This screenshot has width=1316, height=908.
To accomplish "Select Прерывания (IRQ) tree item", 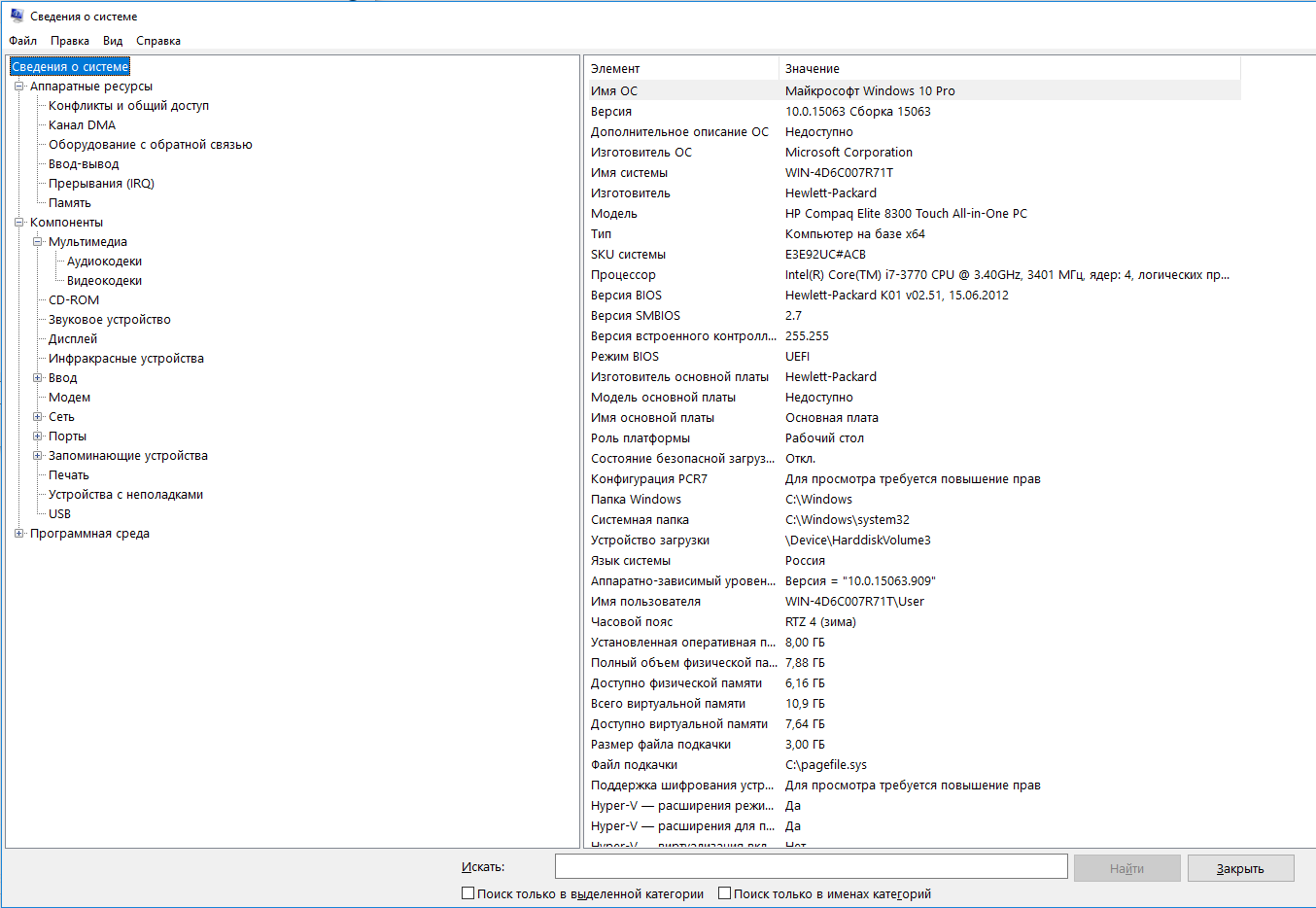I will point(101,184).
